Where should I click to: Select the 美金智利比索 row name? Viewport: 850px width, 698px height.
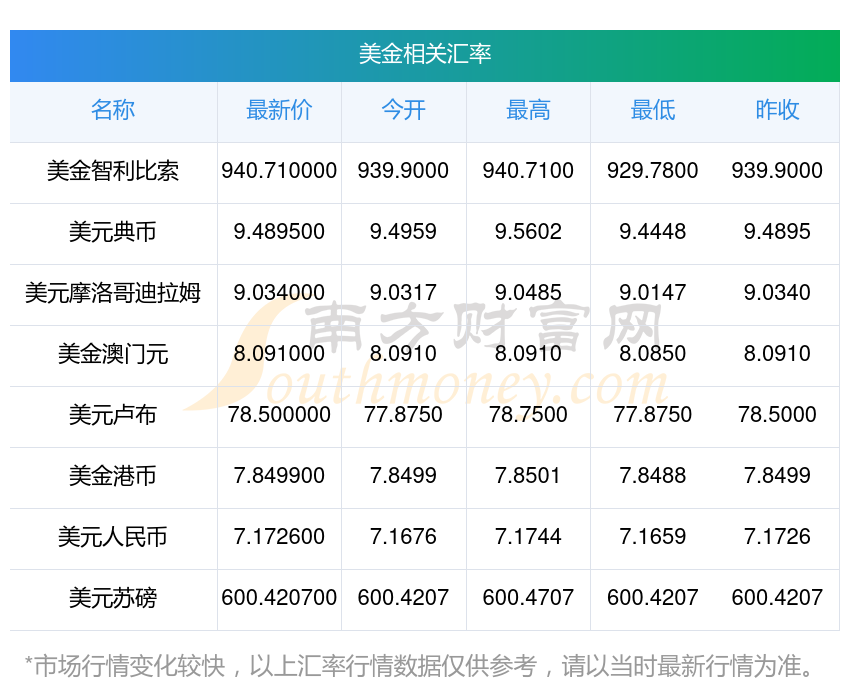tap(113, 171)
